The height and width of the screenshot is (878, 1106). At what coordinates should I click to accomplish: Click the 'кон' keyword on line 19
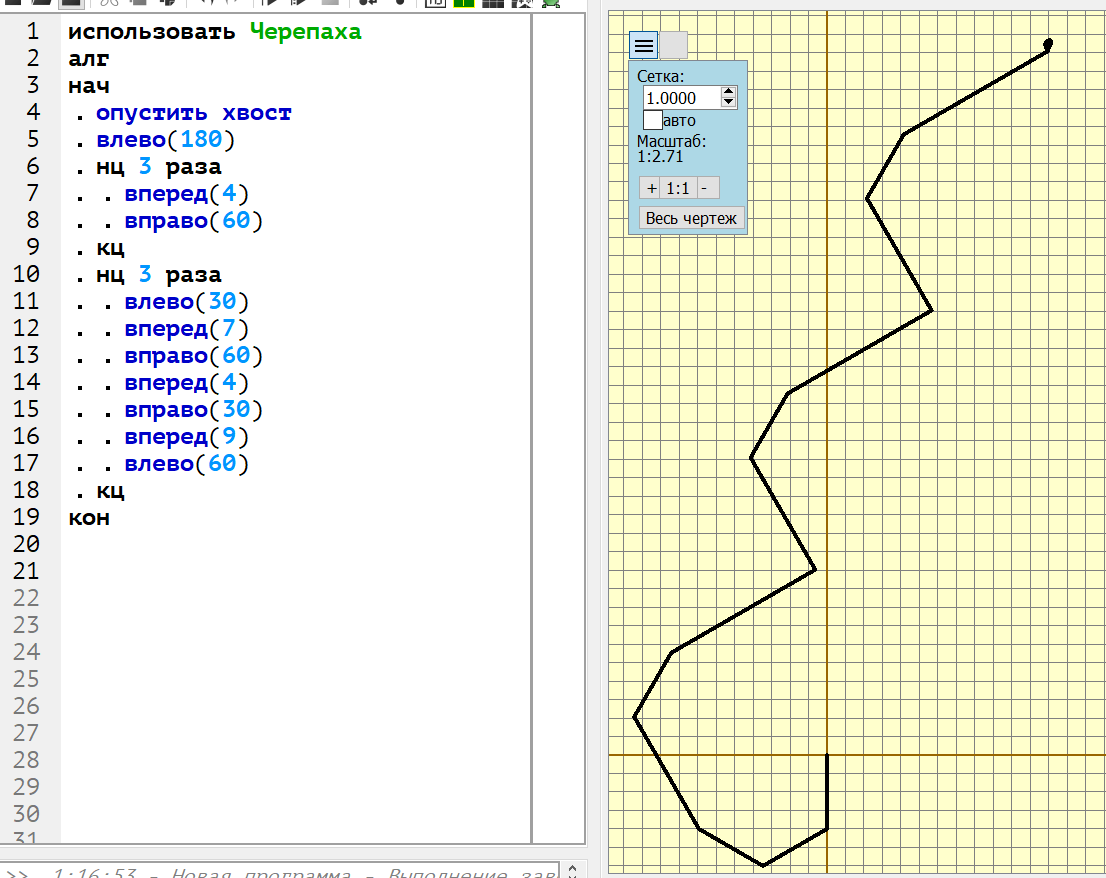click(x=89, y=518)
